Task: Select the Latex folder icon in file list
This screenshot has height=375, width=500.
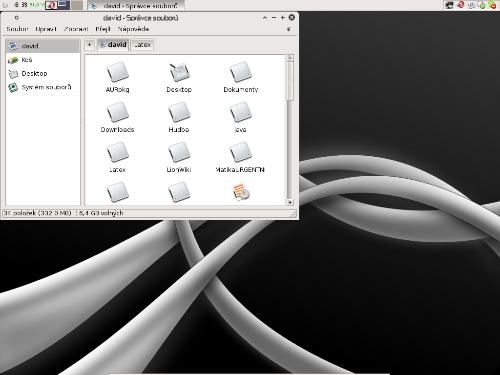Action: 117,153
